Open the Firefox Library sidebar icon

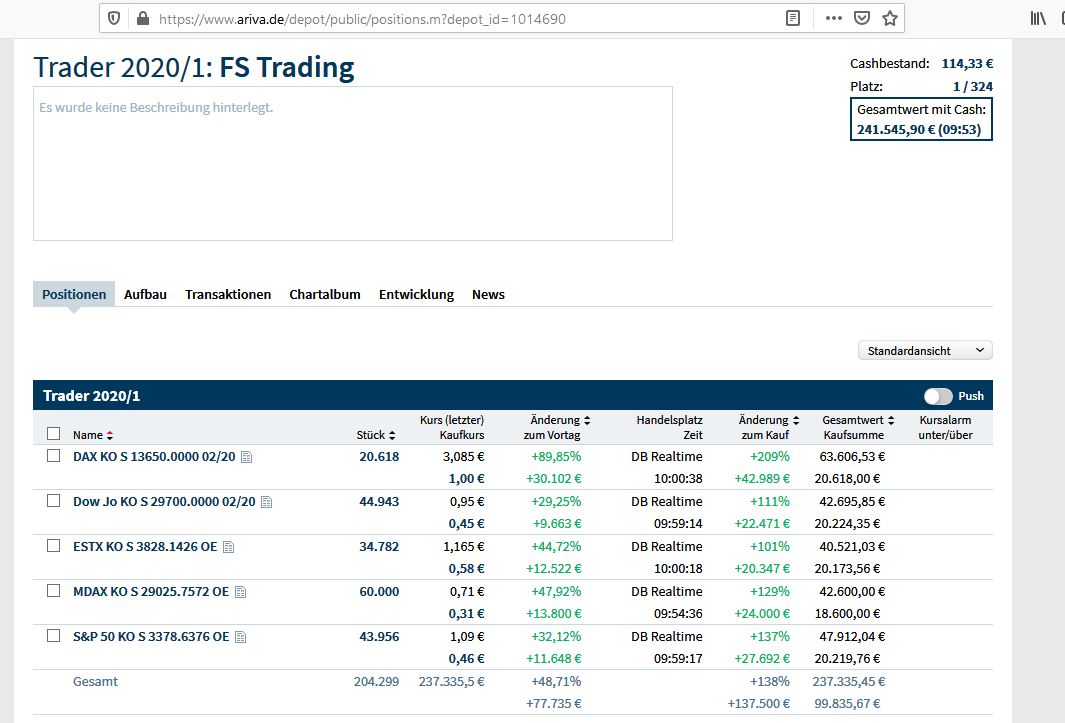(1037, 17)
